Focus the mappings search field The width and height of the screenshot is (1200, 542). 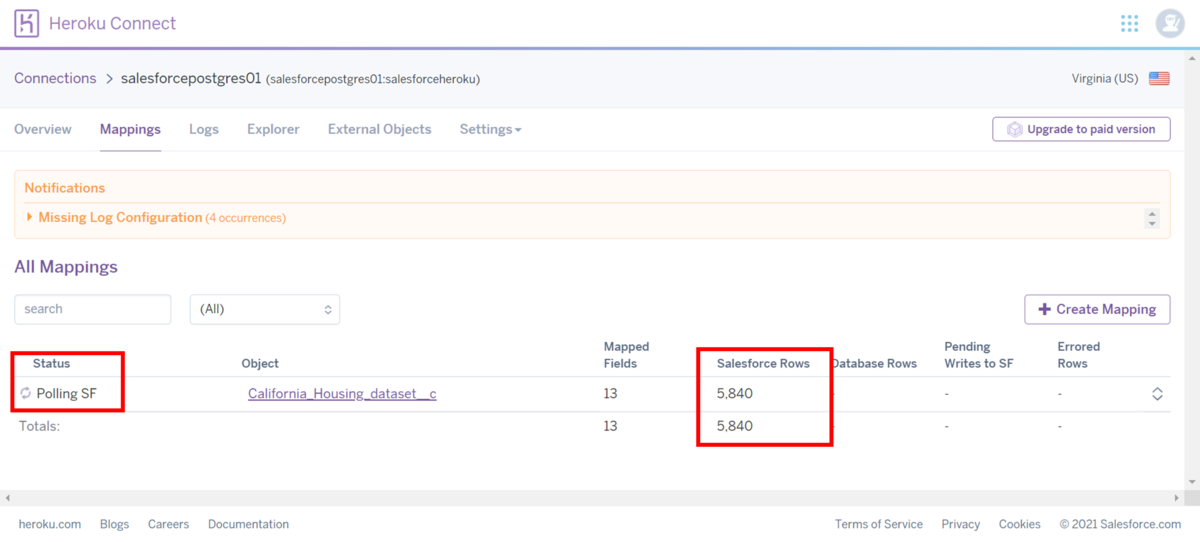pyautogui.click(x=92, y=309)
